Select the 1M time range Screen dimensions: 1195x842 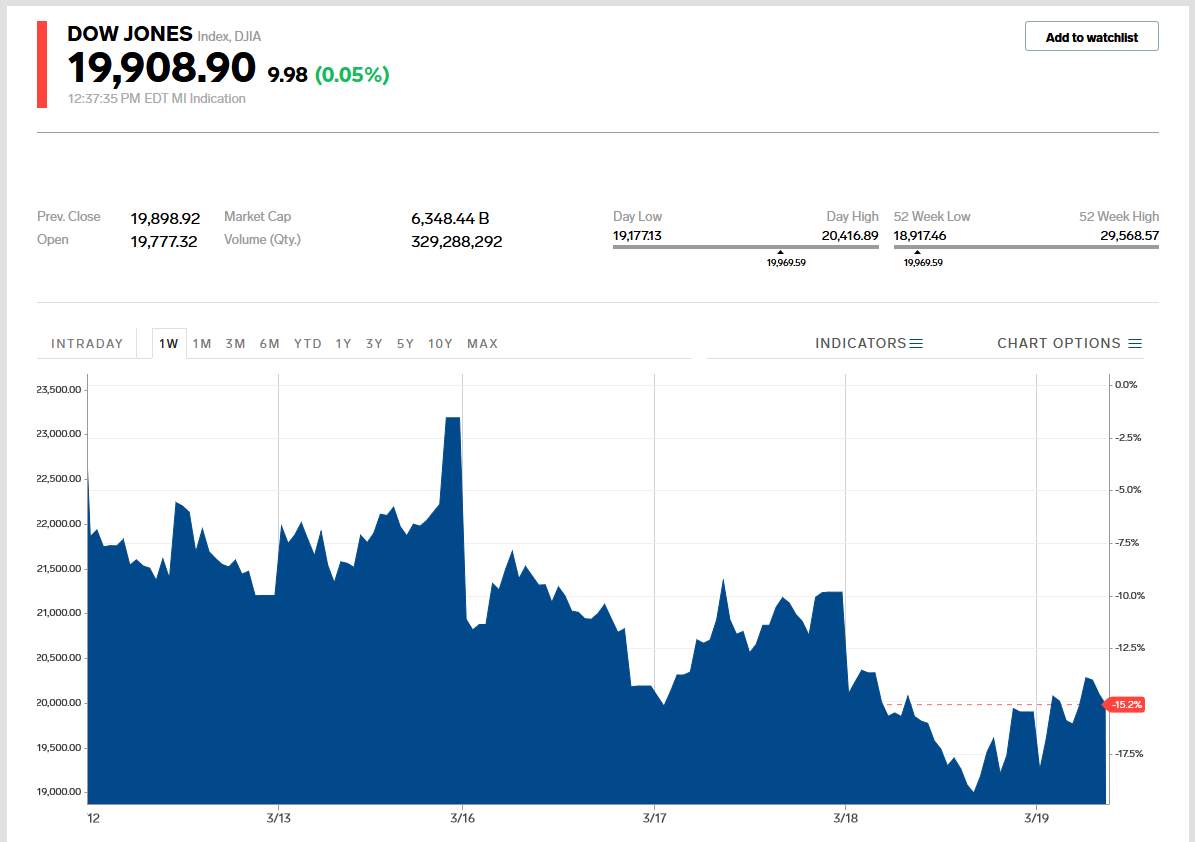(x=202, y=344)
